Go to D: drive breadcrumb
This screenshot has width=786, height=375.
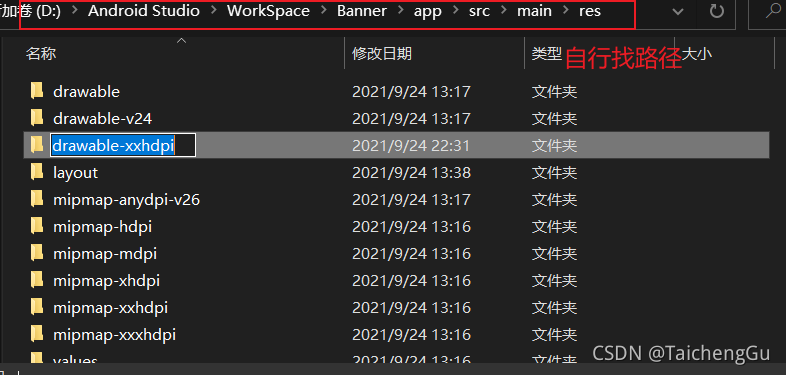tap(31, 11)
